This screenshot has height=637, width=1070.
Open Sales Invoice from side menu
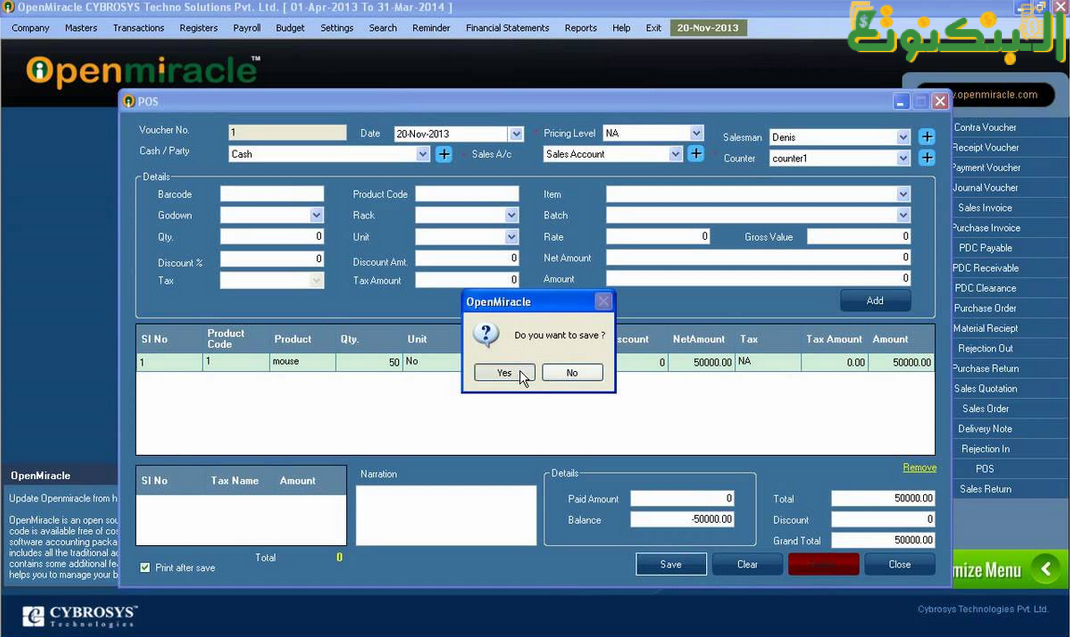coord(985,208)
